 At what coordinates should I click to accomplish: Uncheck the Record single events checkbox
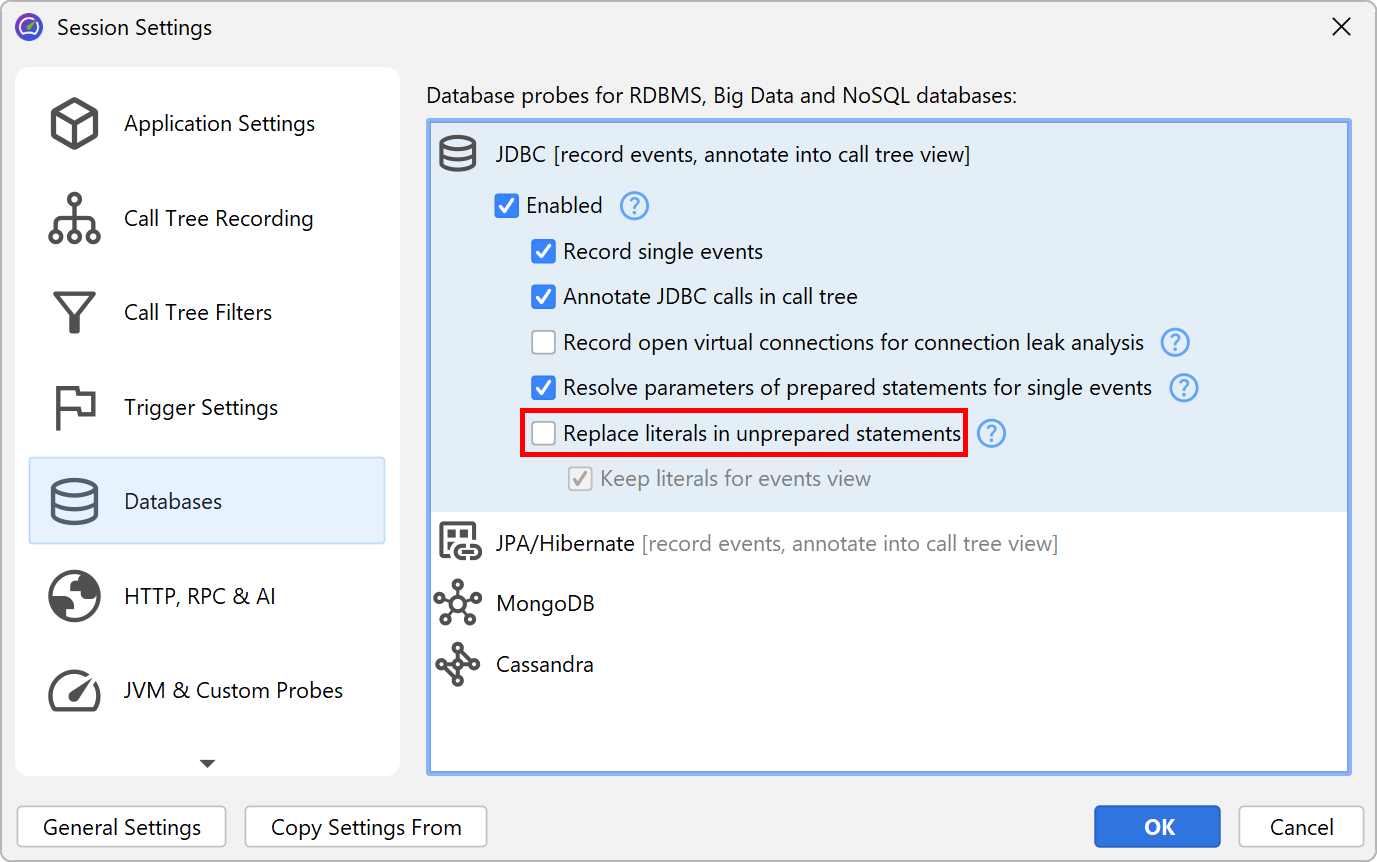543,252
